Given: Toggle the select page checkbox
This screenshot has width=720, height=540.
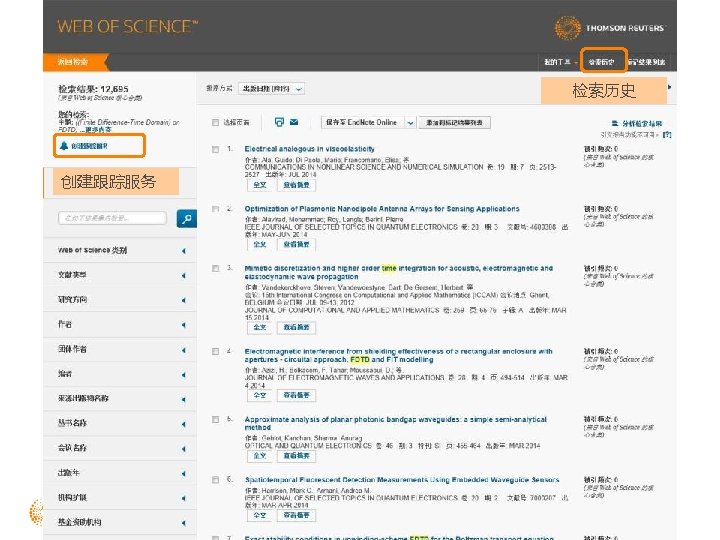Looking at the screenshot, I should pyautogui.click(x=215, y=123).
